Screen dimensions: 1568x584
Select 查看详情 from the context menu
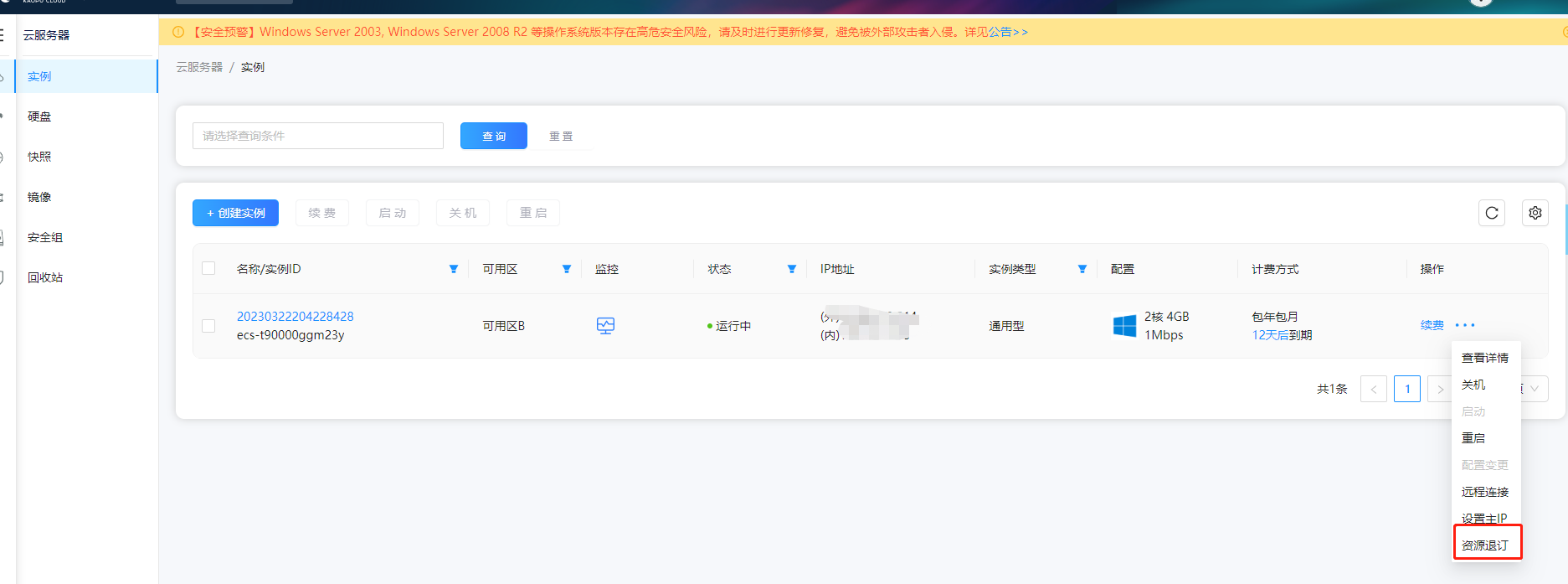[x=1485, y=358]
